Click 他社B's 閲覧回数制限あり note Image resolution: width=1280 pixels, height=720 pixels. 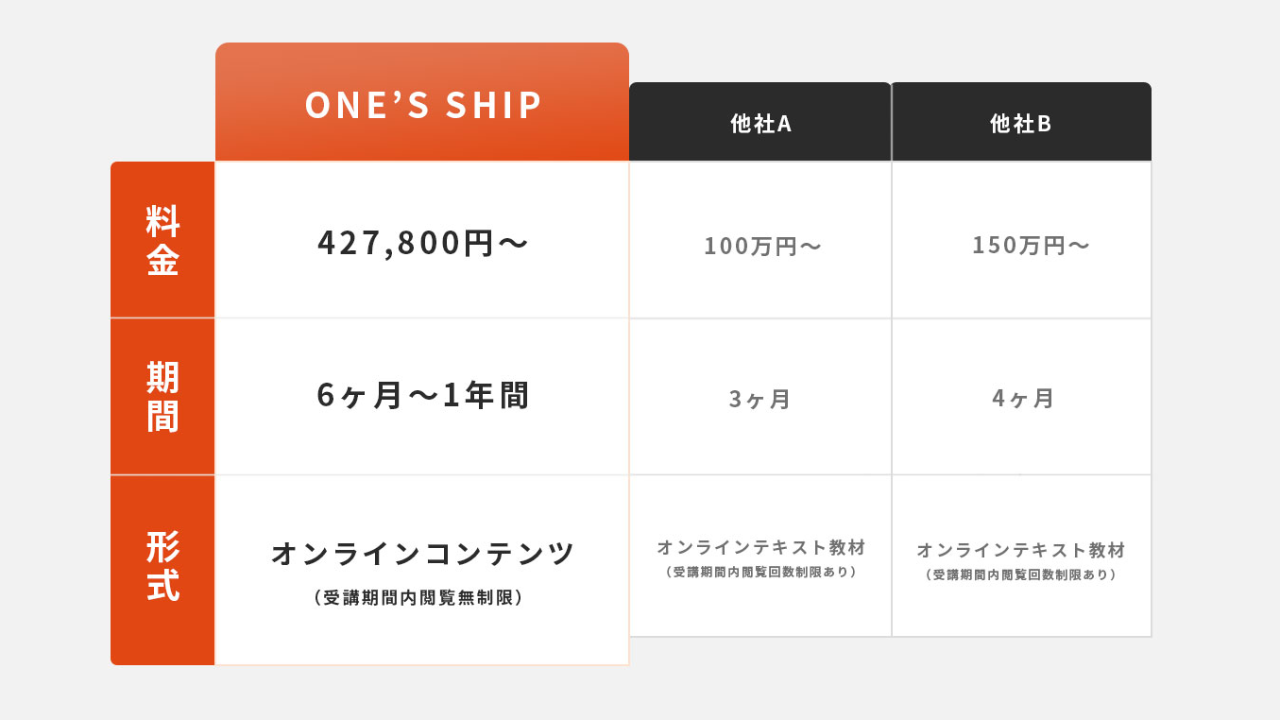pos(1021,575)
